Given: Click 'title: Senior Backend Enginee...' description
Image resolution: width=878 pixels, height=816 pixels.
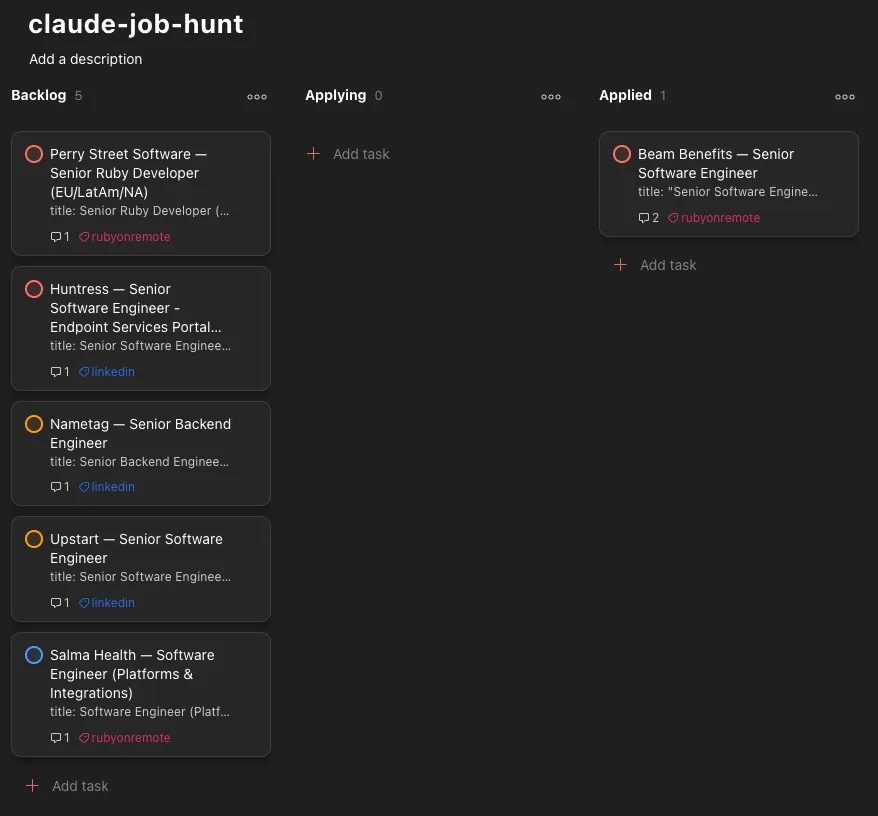Looking at the screenshot, I should click(x=139, y=462).
